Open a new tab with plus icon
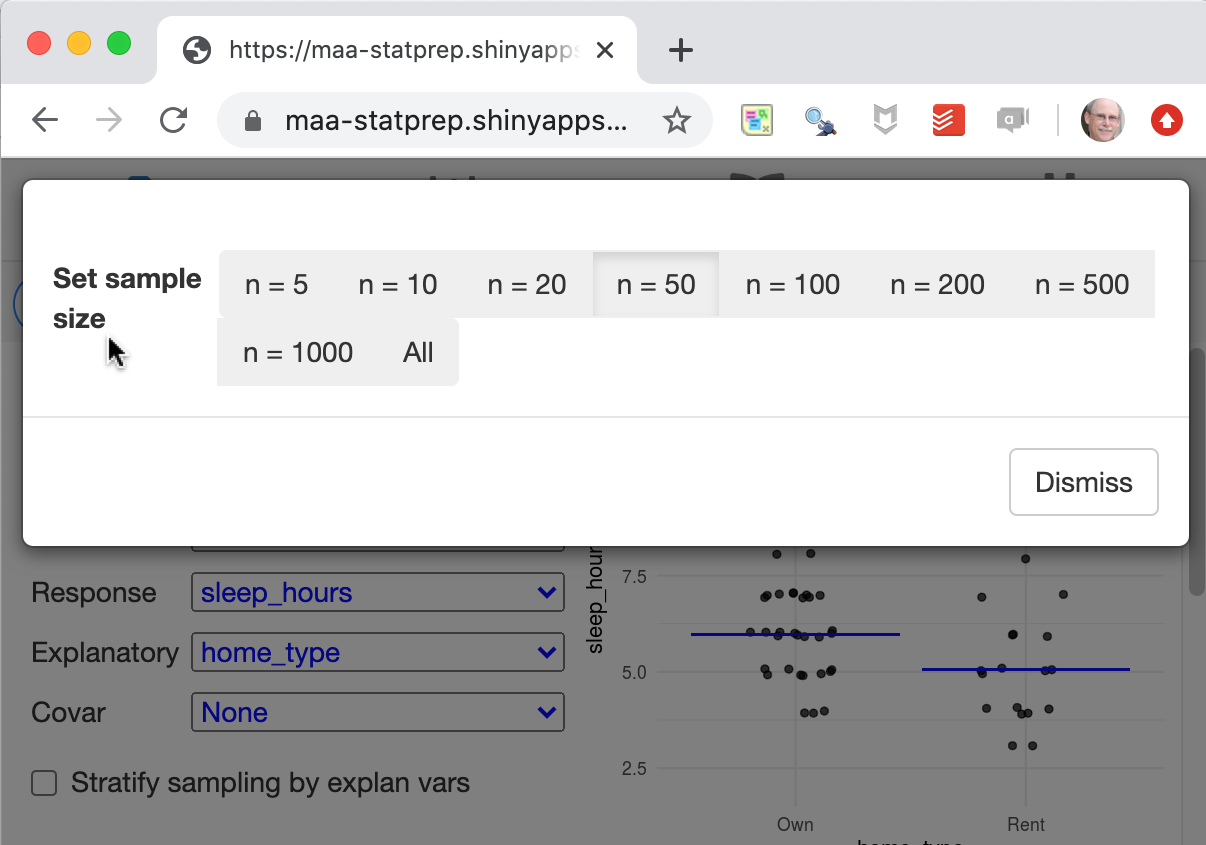 click(680, 50)
